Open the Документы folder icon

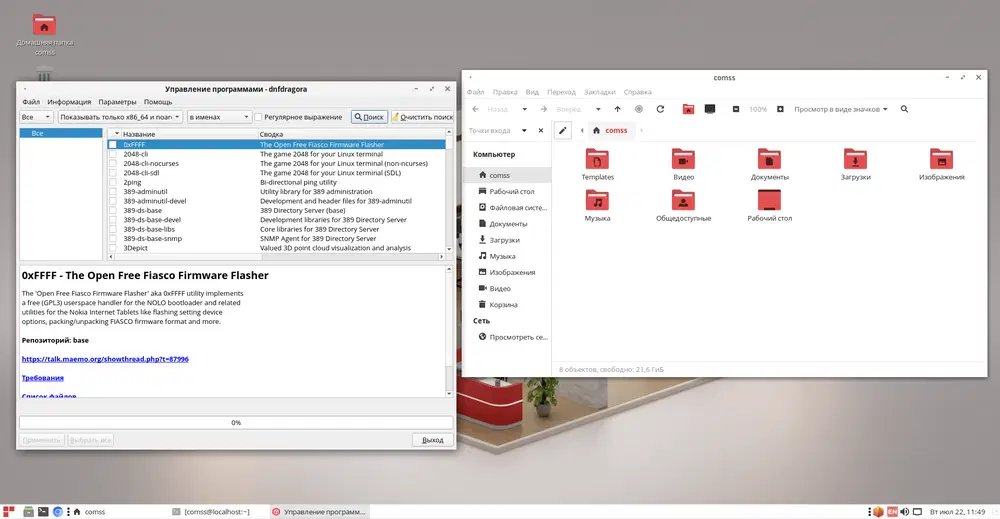pyautogui.click(x=769, y=164)
